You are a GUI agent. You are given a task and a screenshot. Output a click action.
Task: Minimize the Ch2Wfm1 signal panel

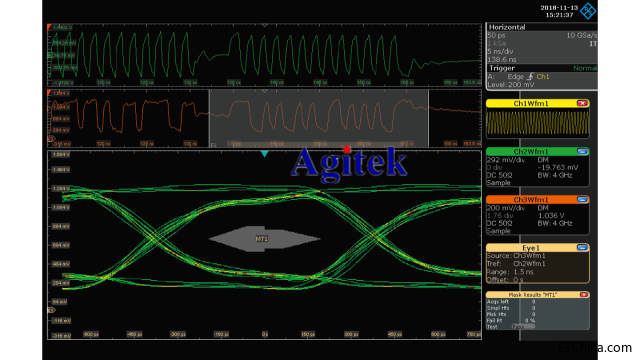[582, 151]
